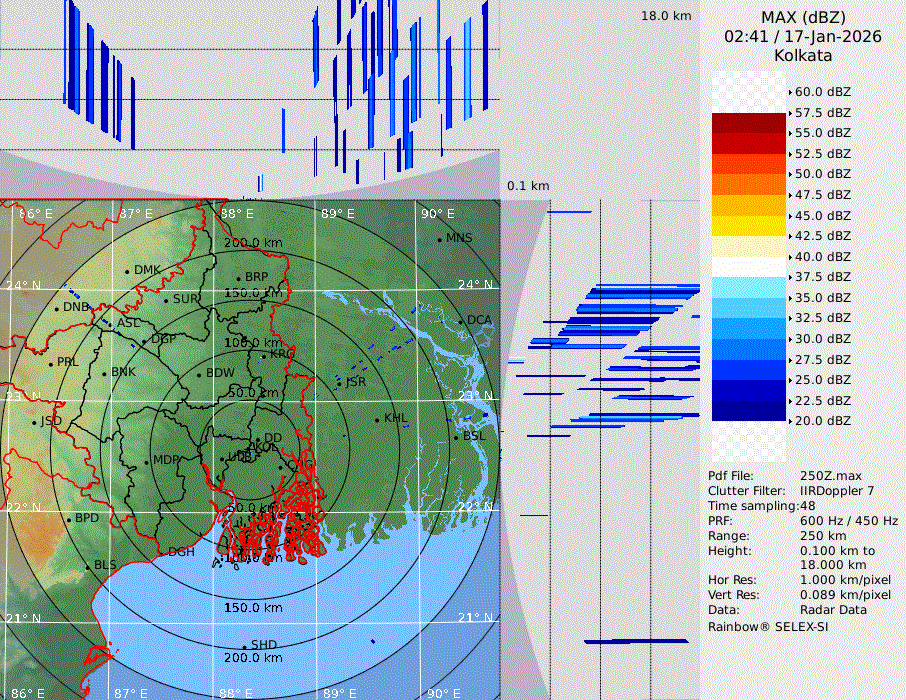Select the BRP station marker
This screenshot has height=700, width=906.
(x=239, y=278)
